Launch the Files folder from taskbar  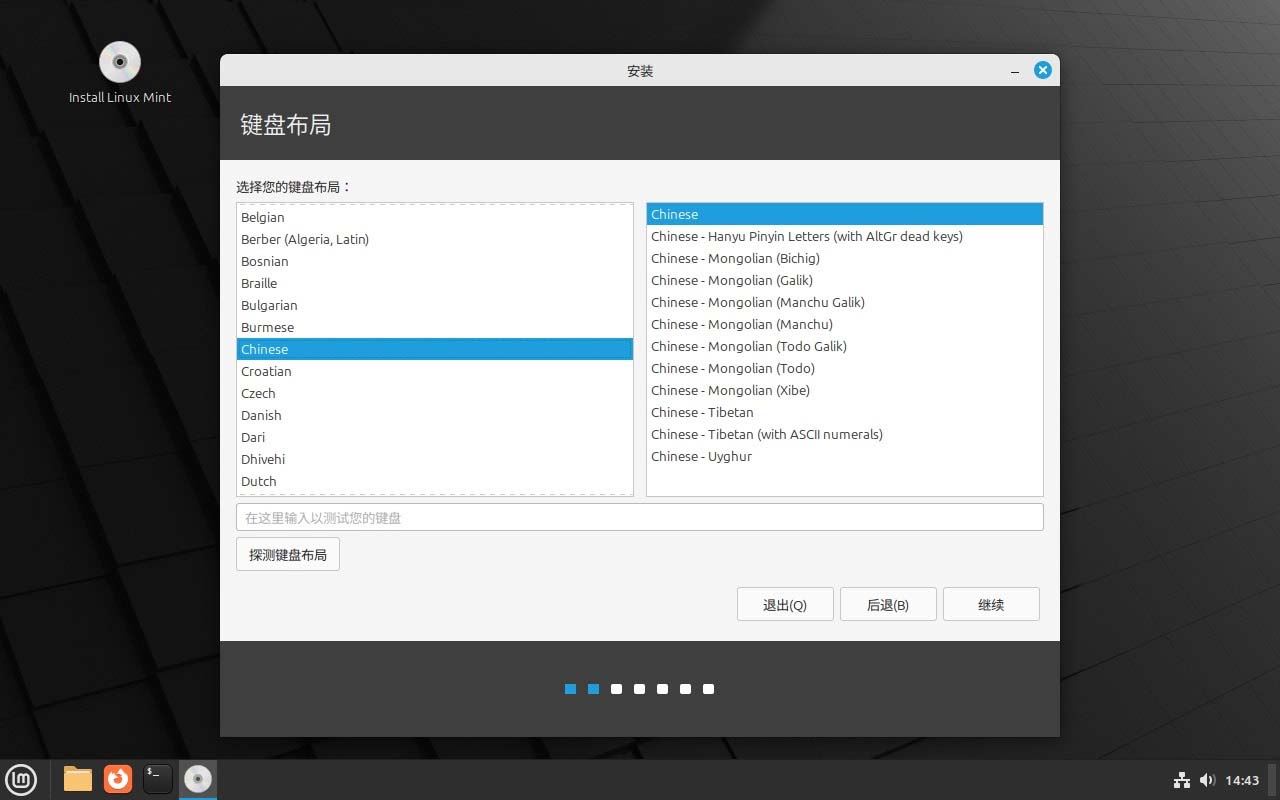click(x=77, y=779)
